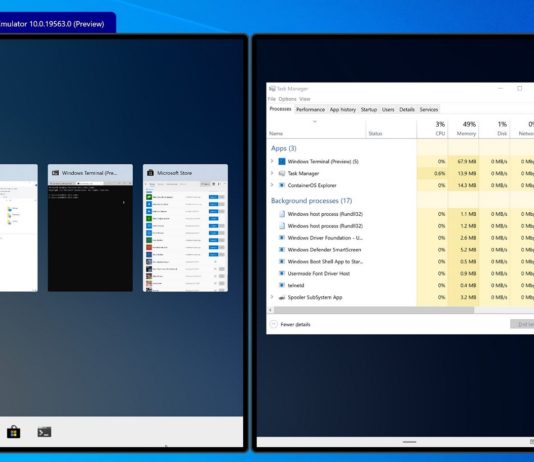Open the File menu in Task Manager
The image size is (534, 462).
pos(271,99)
